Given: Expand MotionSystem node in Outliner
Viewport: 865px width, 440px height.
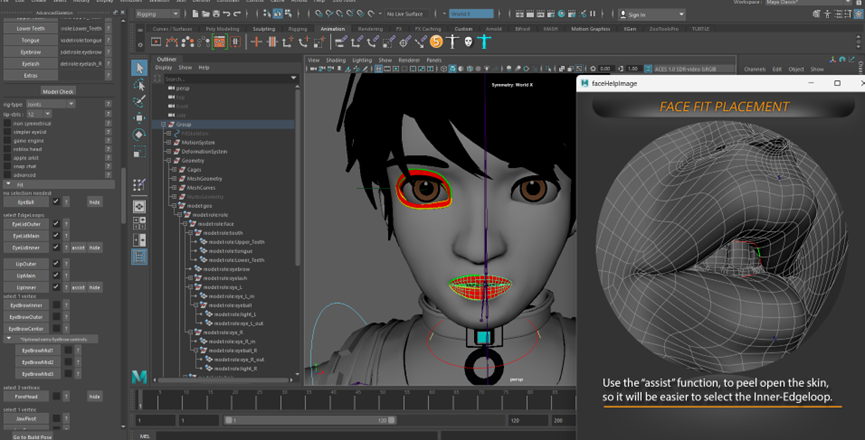Looking at the screenshot, I should point(169,142).
